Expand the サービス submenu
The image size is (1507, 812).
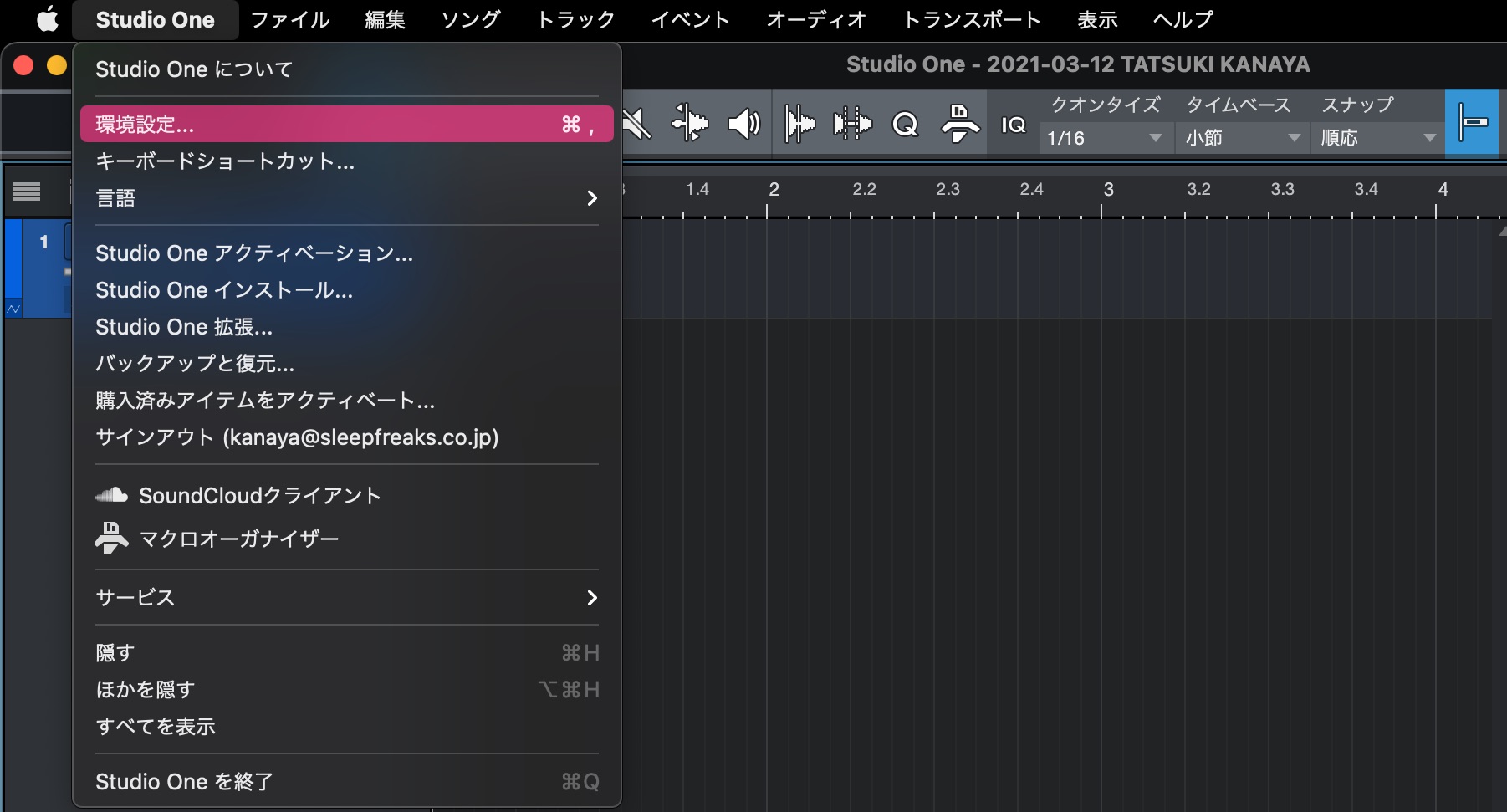(347, 597)
